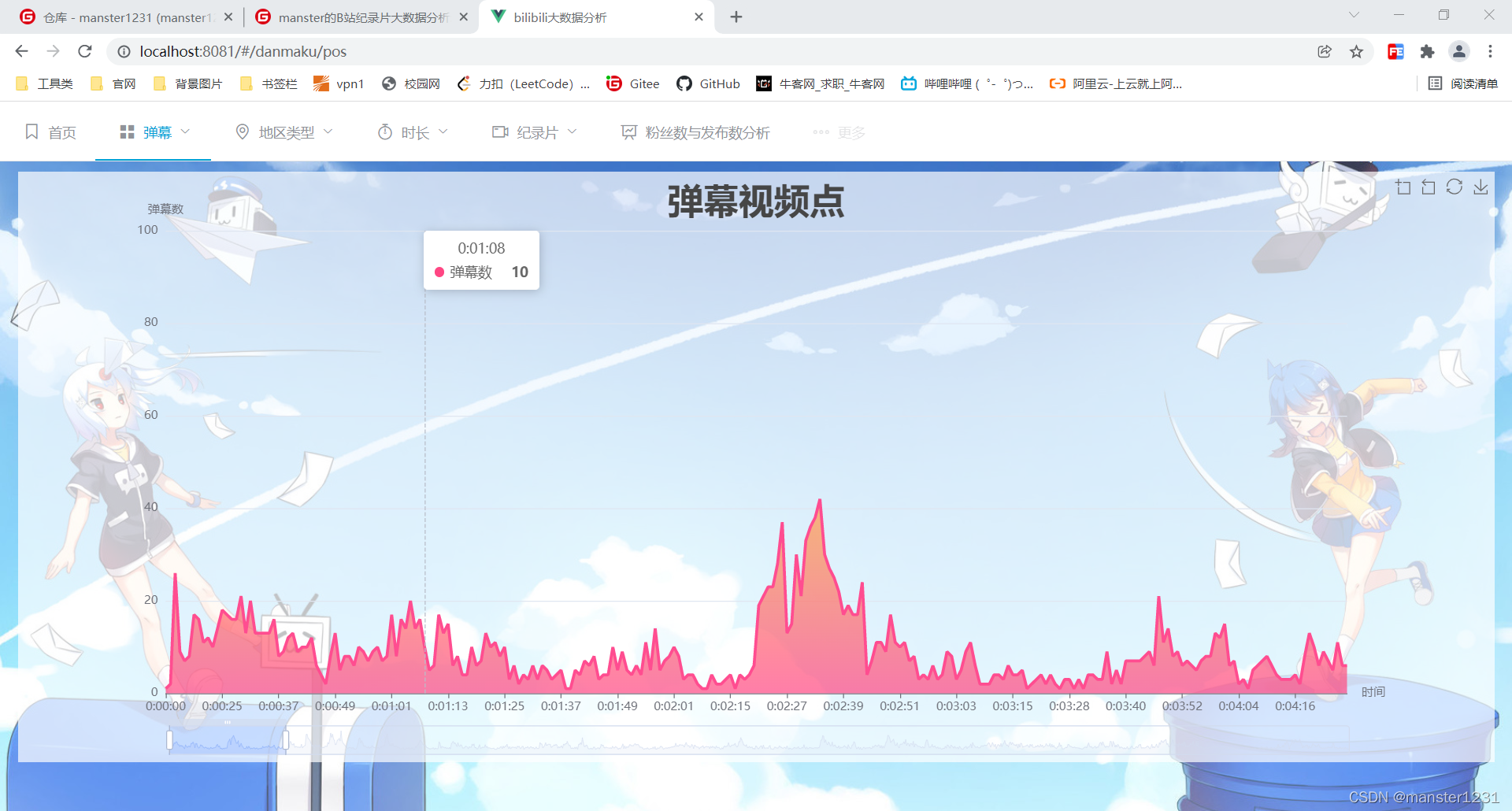Open the 阅读清单 reading list
1512x811 pixels.
pyautogui.click(x=1463, y=83)
